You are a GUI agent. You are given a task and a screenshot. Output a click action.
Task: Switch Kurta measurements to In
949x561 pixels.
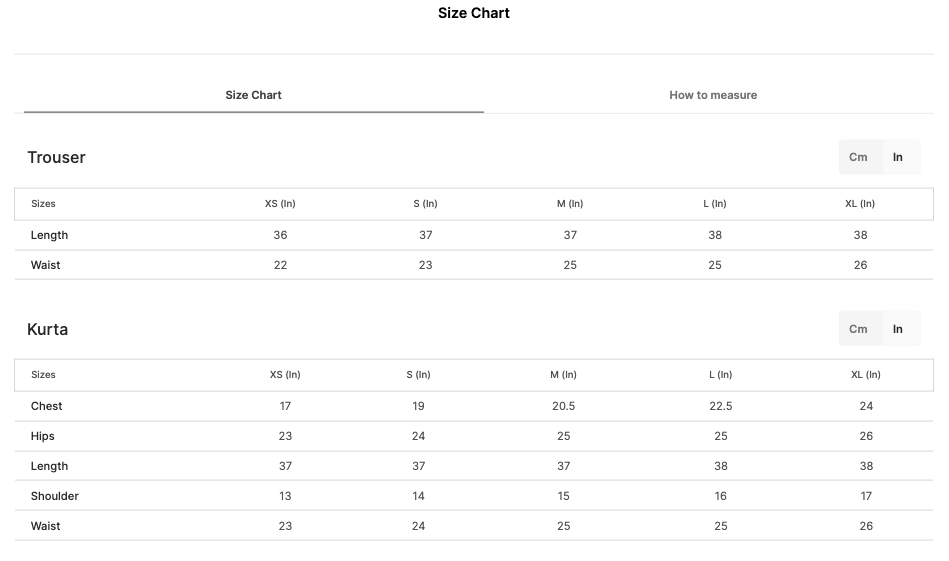898,329
